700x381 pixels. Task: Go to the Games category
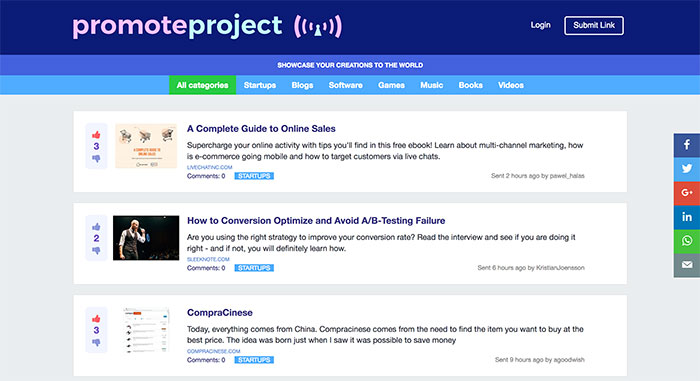pyautogui.click(x=391, y=85)
